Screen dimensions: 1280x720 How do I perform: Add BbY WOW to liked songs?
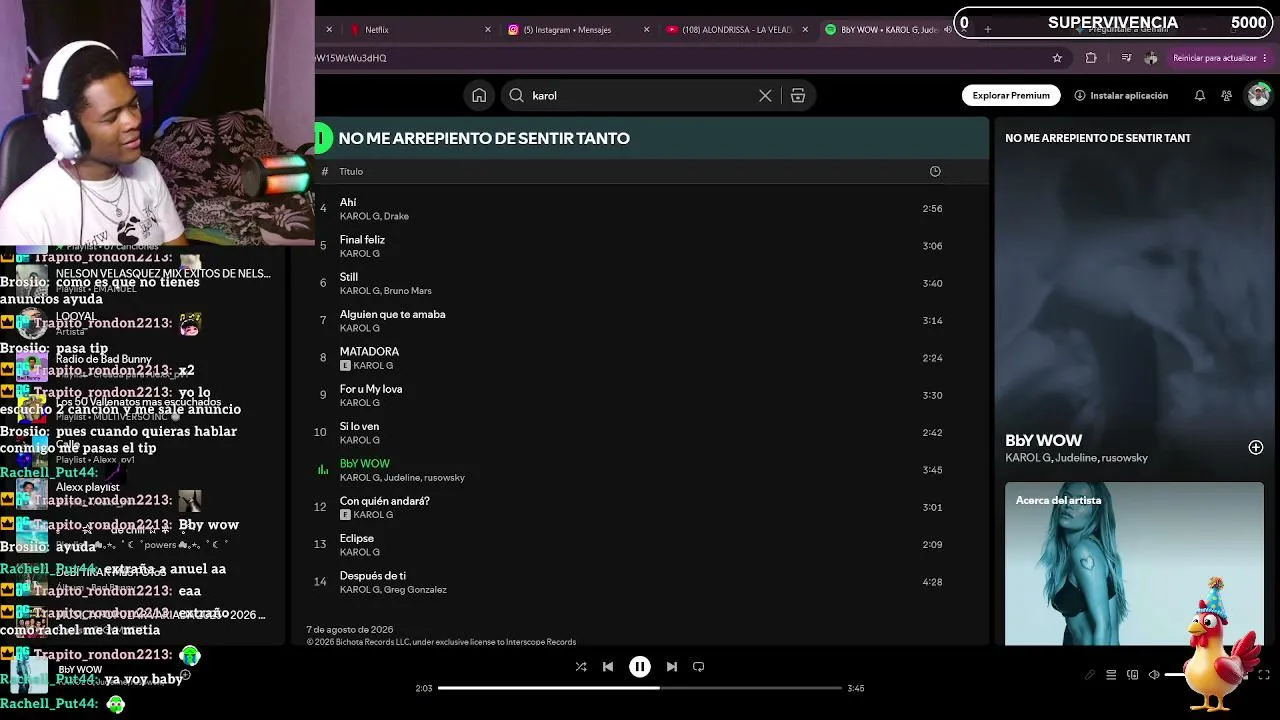pos(1256,447)
